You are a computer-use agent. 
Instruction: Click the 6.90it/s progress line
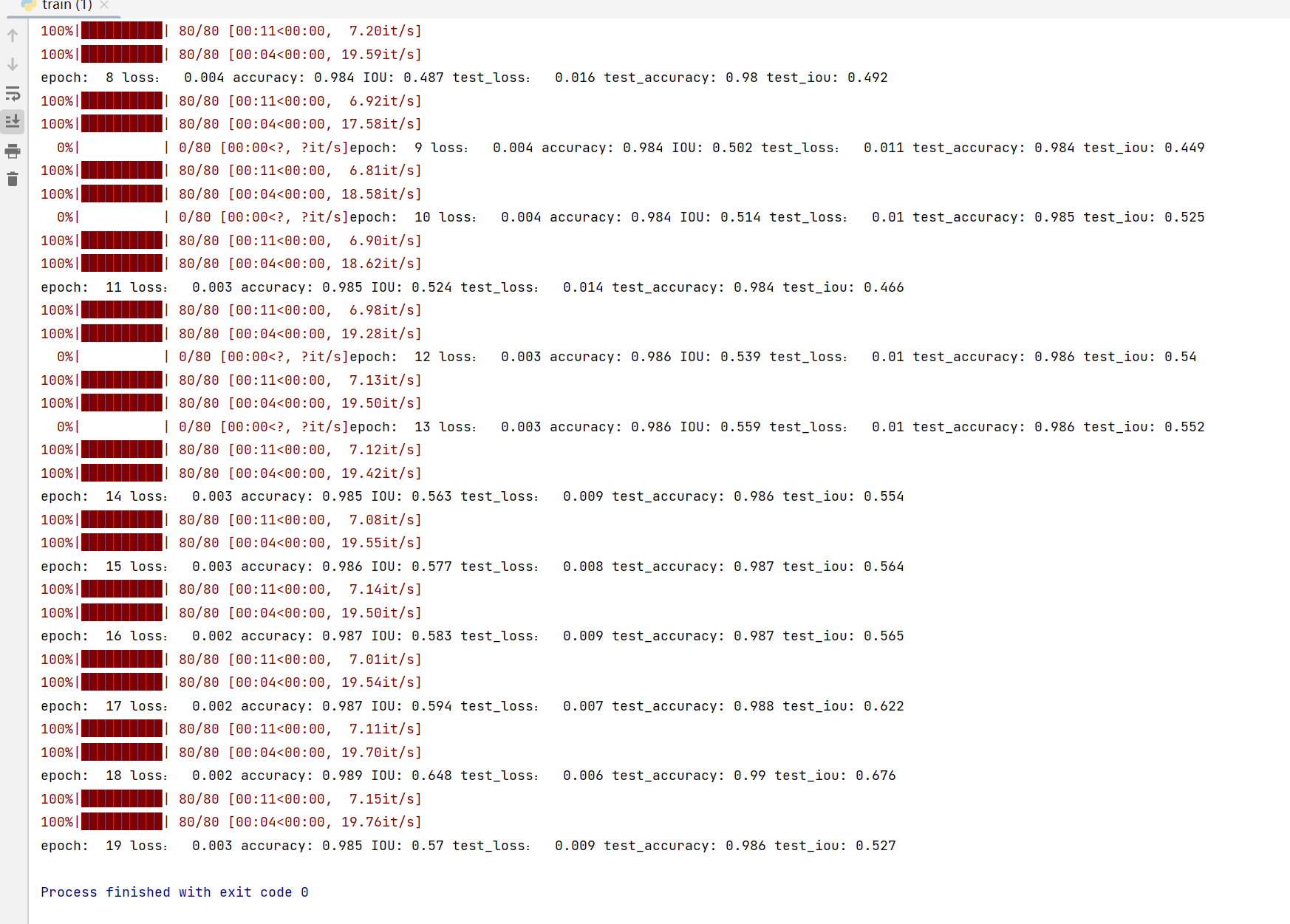(231, 241)
